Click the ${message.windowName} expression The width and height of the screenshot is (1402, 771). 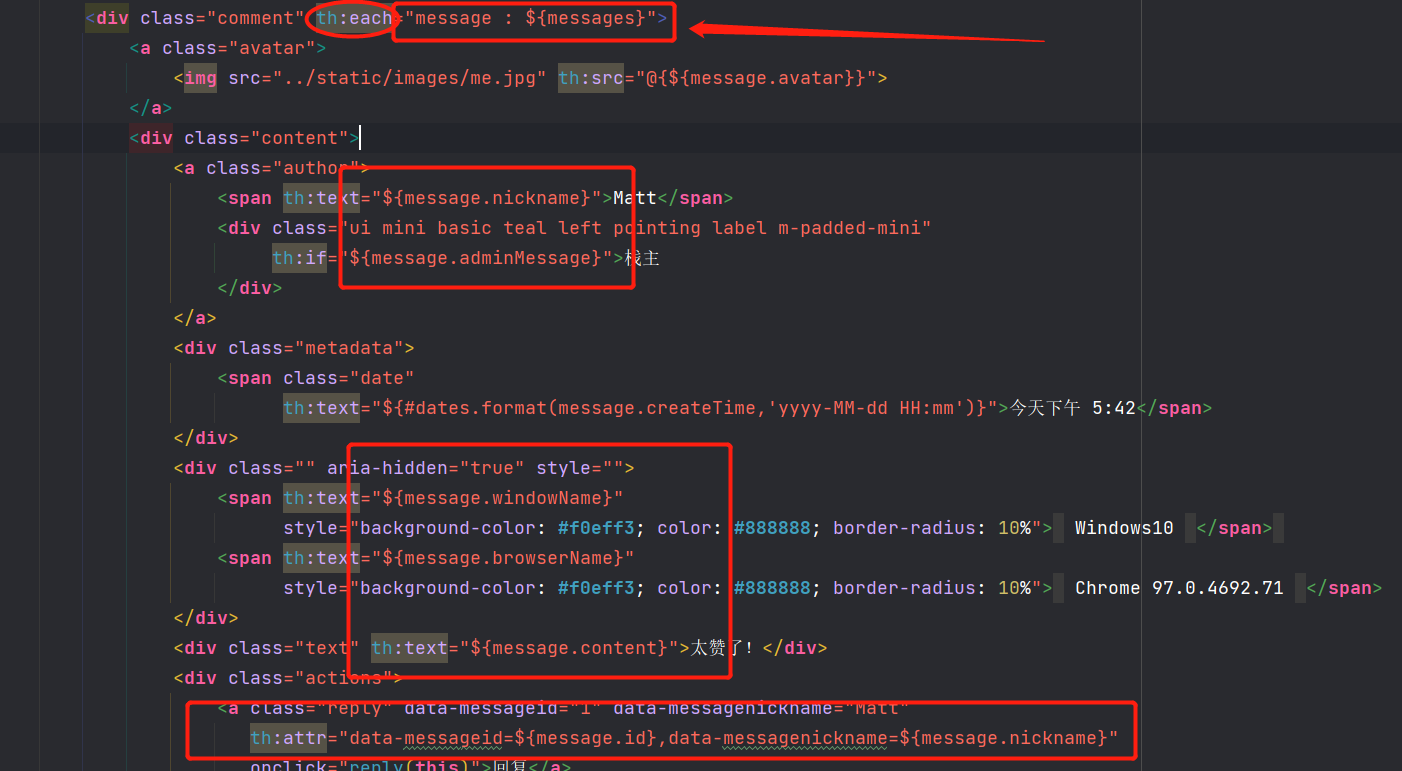[x=497, y=498]
